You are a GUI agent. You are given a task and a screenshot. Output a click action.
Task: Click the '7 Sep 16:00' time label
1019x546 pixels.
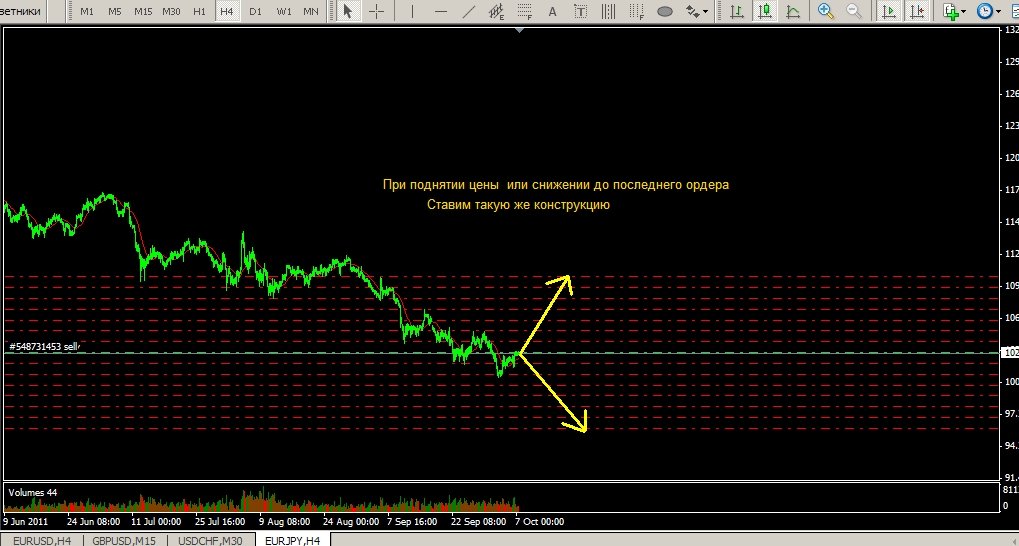pyautogui.click(x=412, y=521)
